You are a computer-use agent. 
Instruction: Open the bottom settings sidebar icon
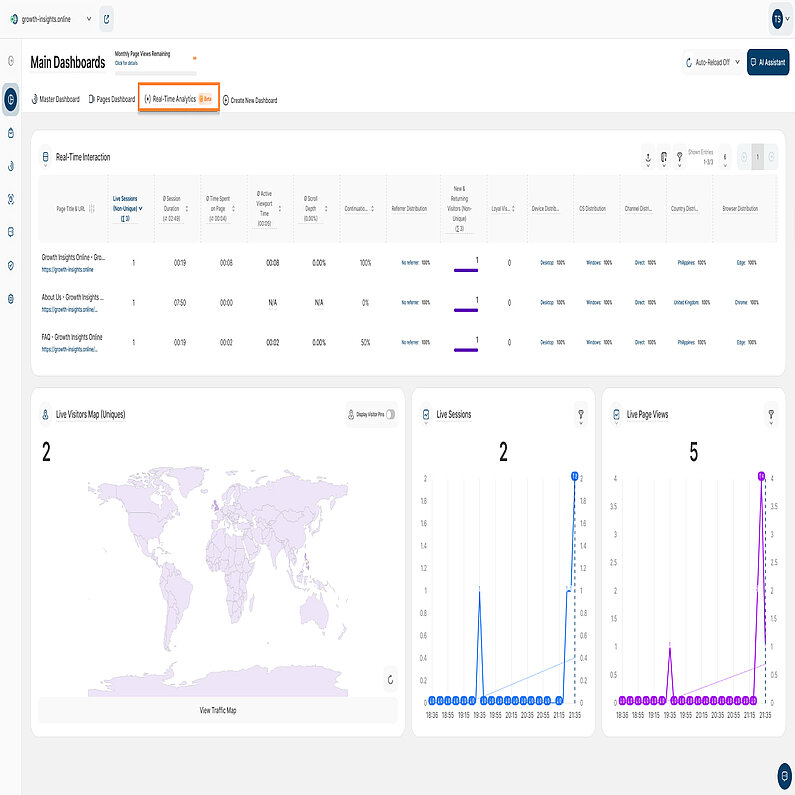[x=11, y=299]
